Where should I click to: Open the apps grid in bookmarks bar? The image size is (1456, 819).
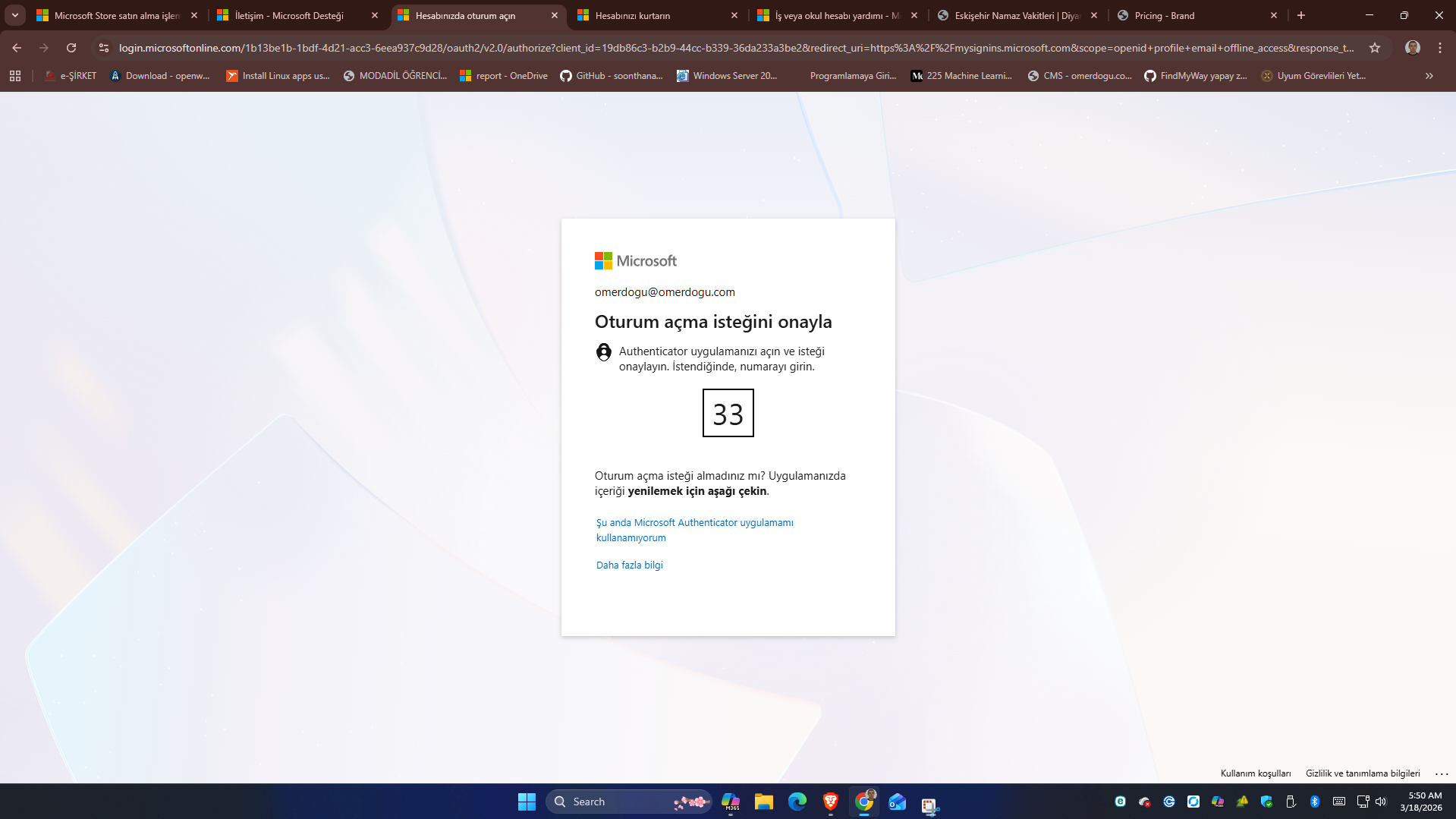tap(15, 76)
